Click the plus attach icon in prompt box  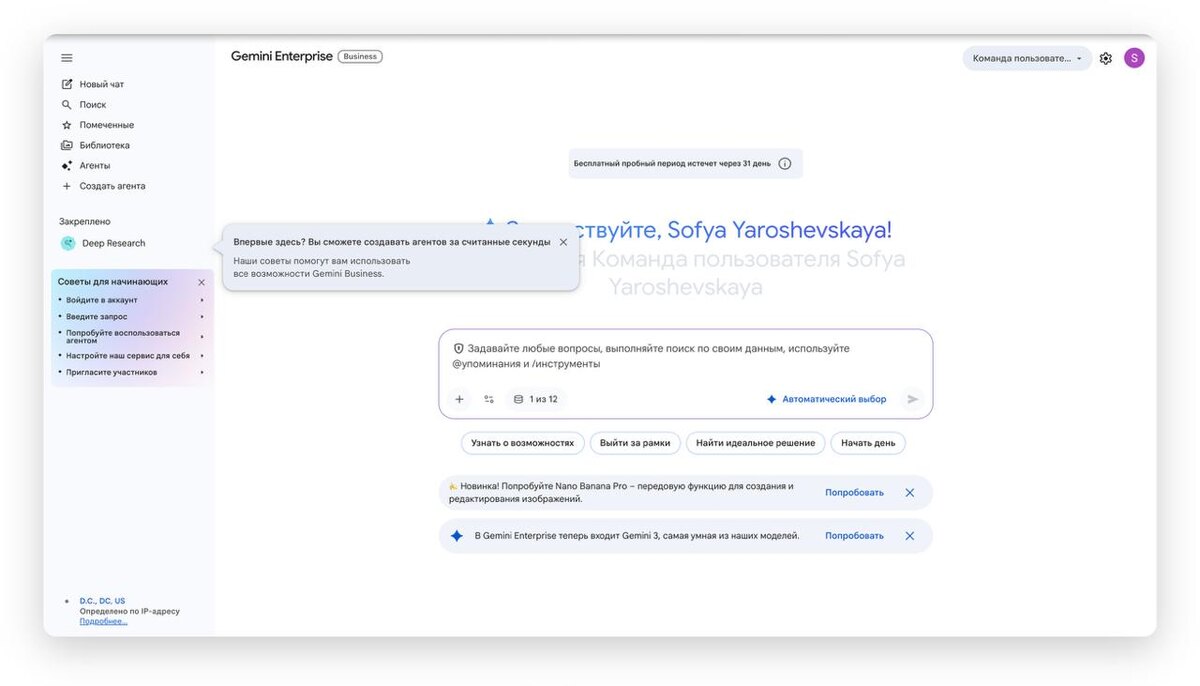click(x=459, y=399)
